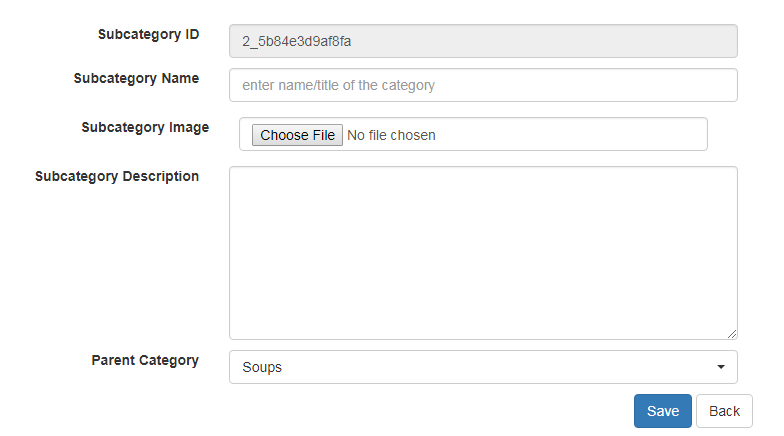This screenshot has width=784, height=436.
Task: Click the "No file chosen" text
Action: 391,135
